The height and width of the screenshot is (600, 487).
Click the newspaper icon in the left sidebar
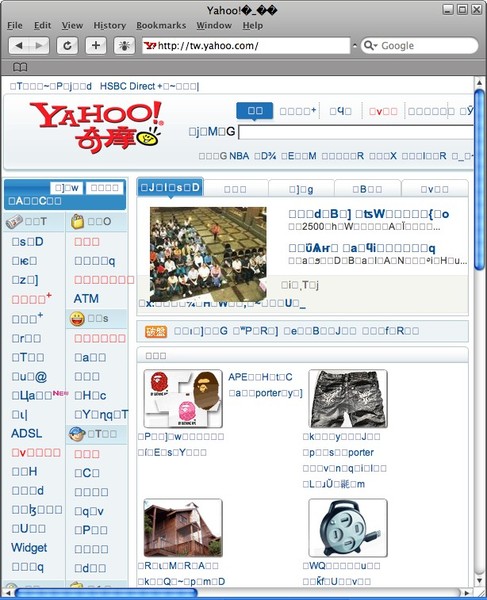tap(14, 222)
